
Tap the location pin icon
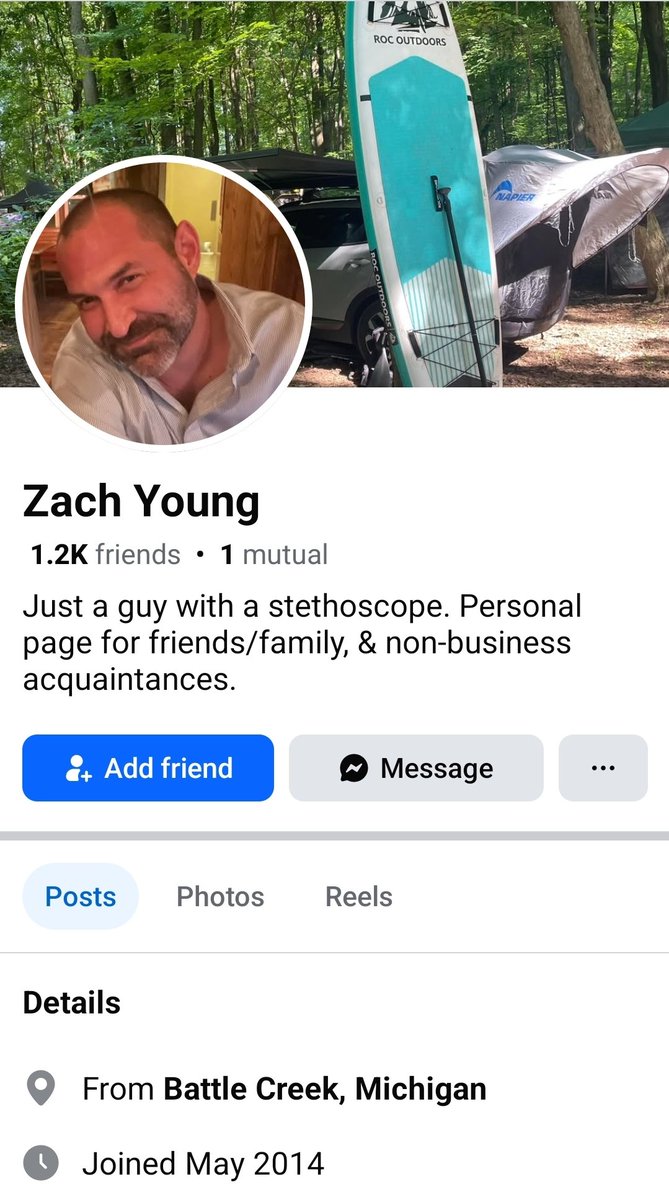pyautogui.click(x=40, y=1089)
